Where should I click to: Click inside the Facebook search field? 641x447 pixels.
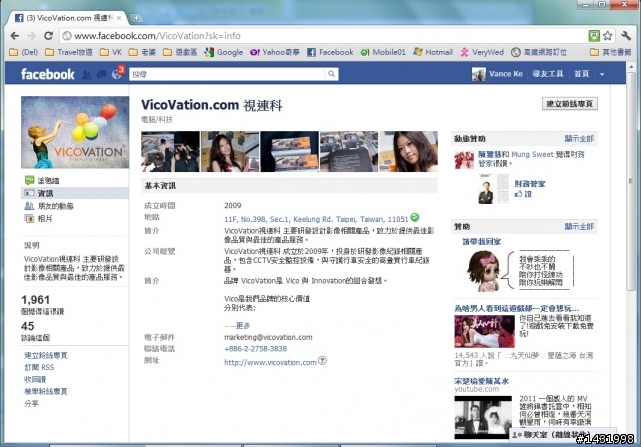click(x=228, y=74)
